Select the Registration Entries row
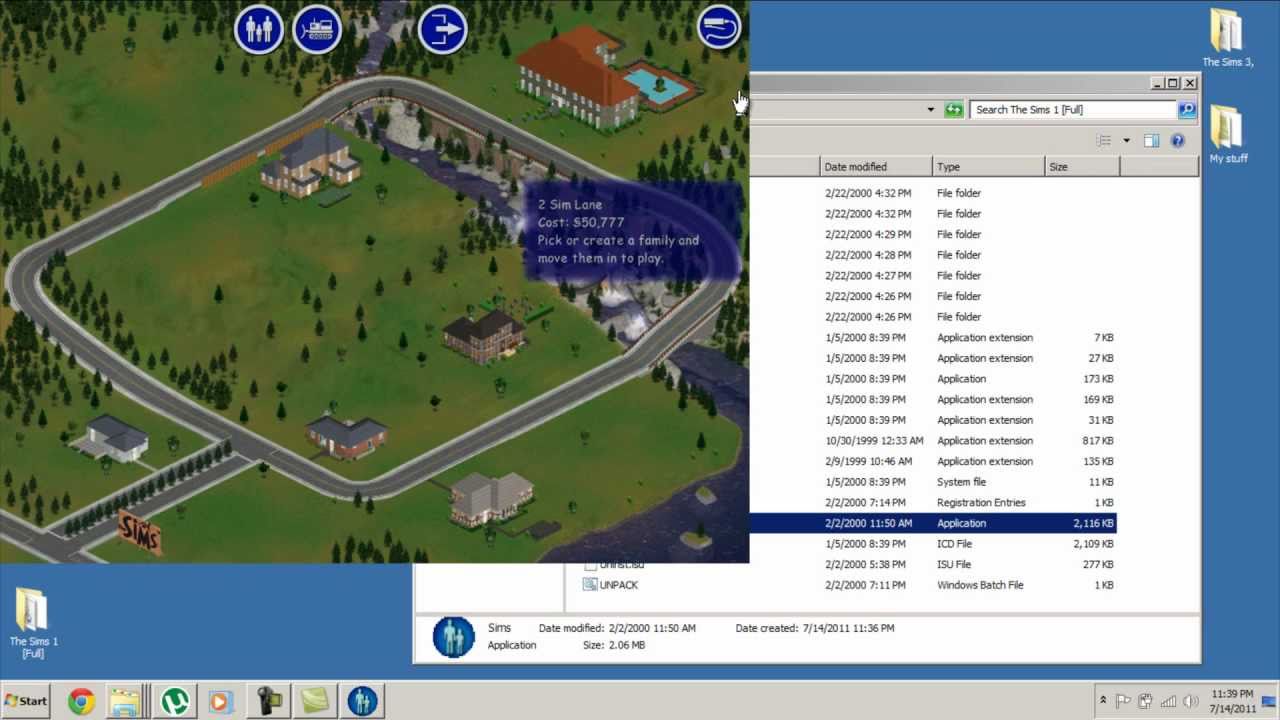This screenshot has width=1280, height=720. [933, 503]
